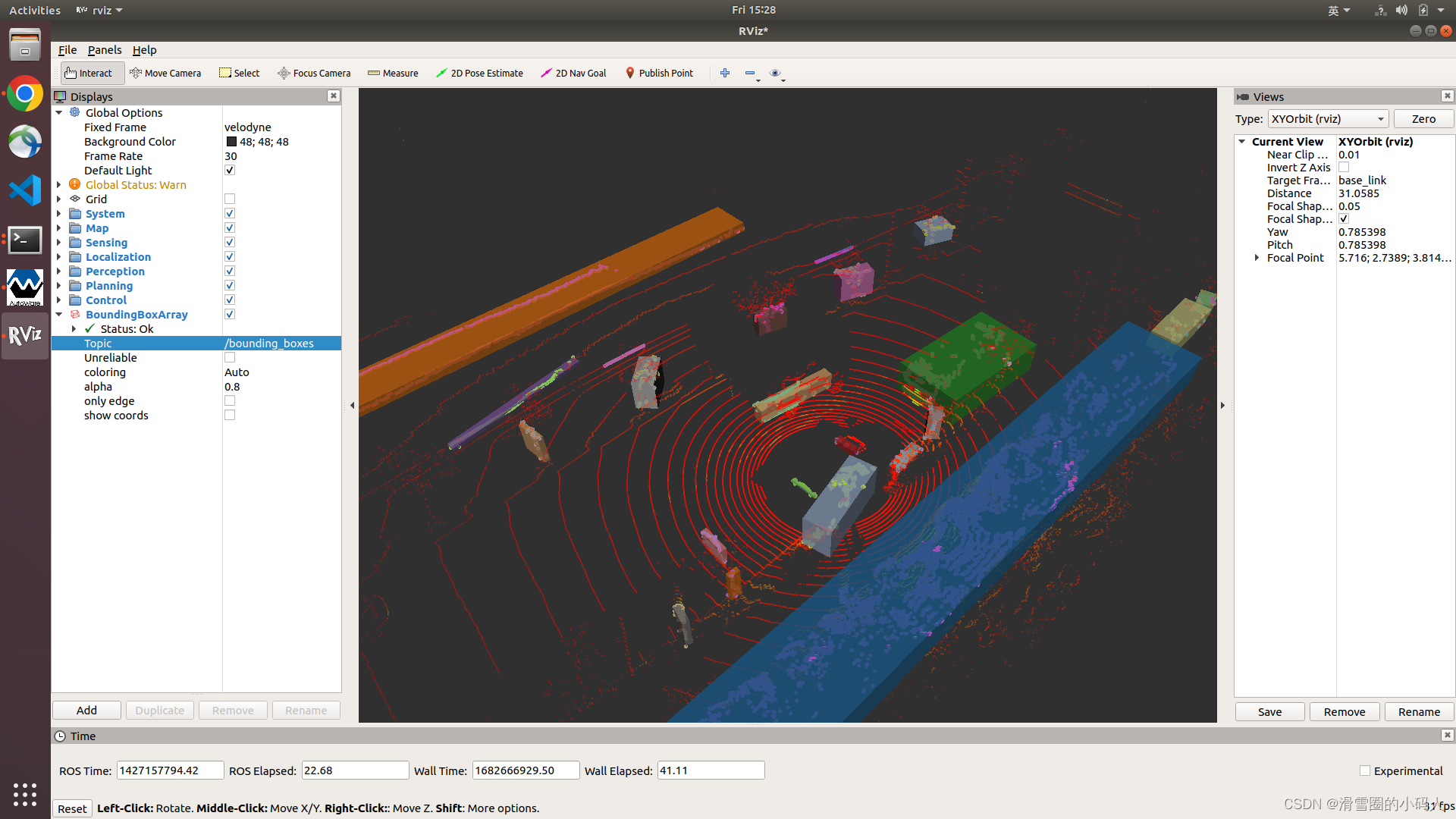The width and height of the screenshot is (1456, 819).
Task: Collapse the Global Options tree node
Action: click(59, 112)
